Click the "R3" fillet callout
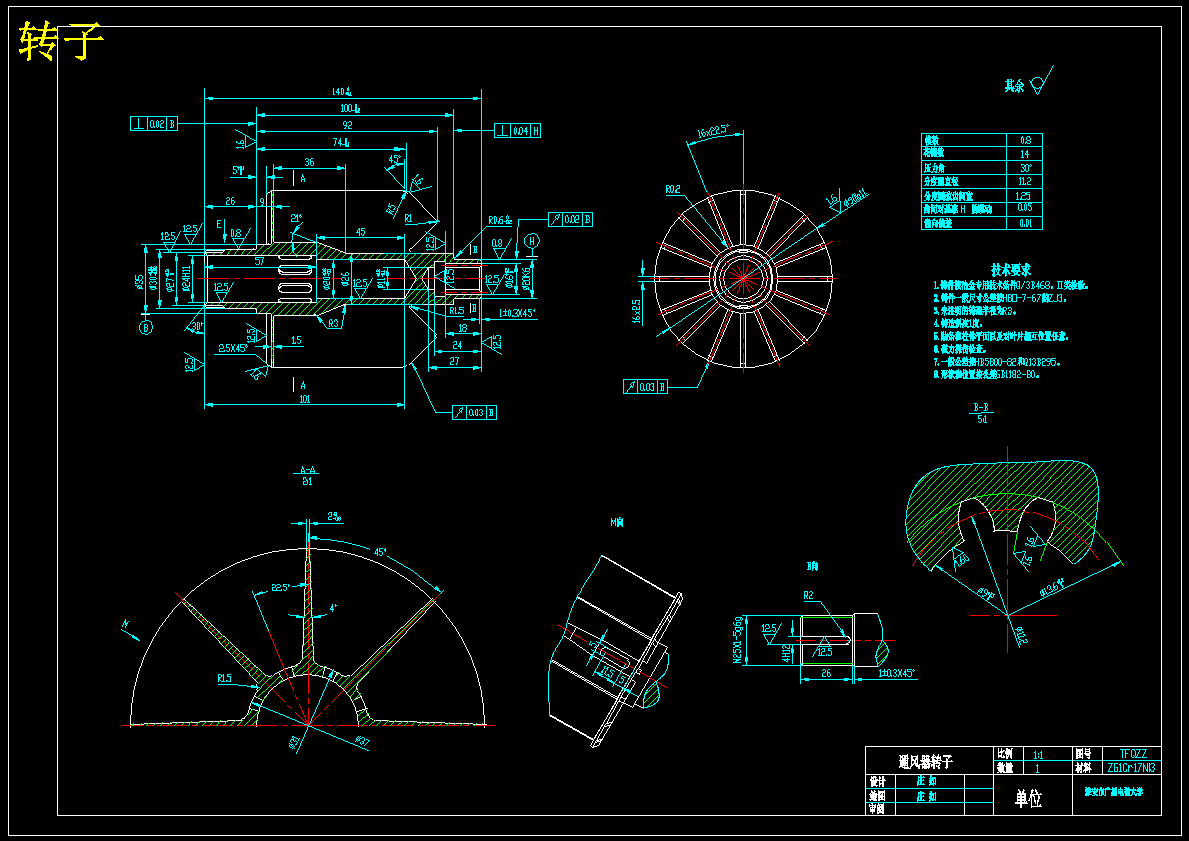Viewport: 1189px width, 841px height. pyautogui.click(x=334, y=324)
